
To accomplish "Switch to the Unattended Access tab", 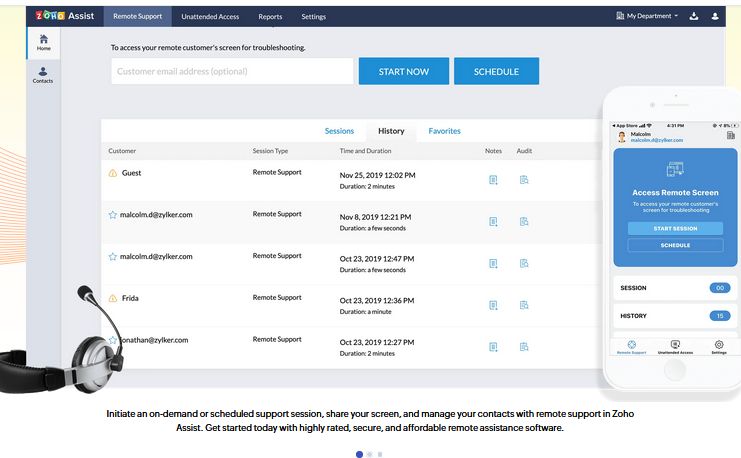I will pyautogui.click(x=210, y=17).
